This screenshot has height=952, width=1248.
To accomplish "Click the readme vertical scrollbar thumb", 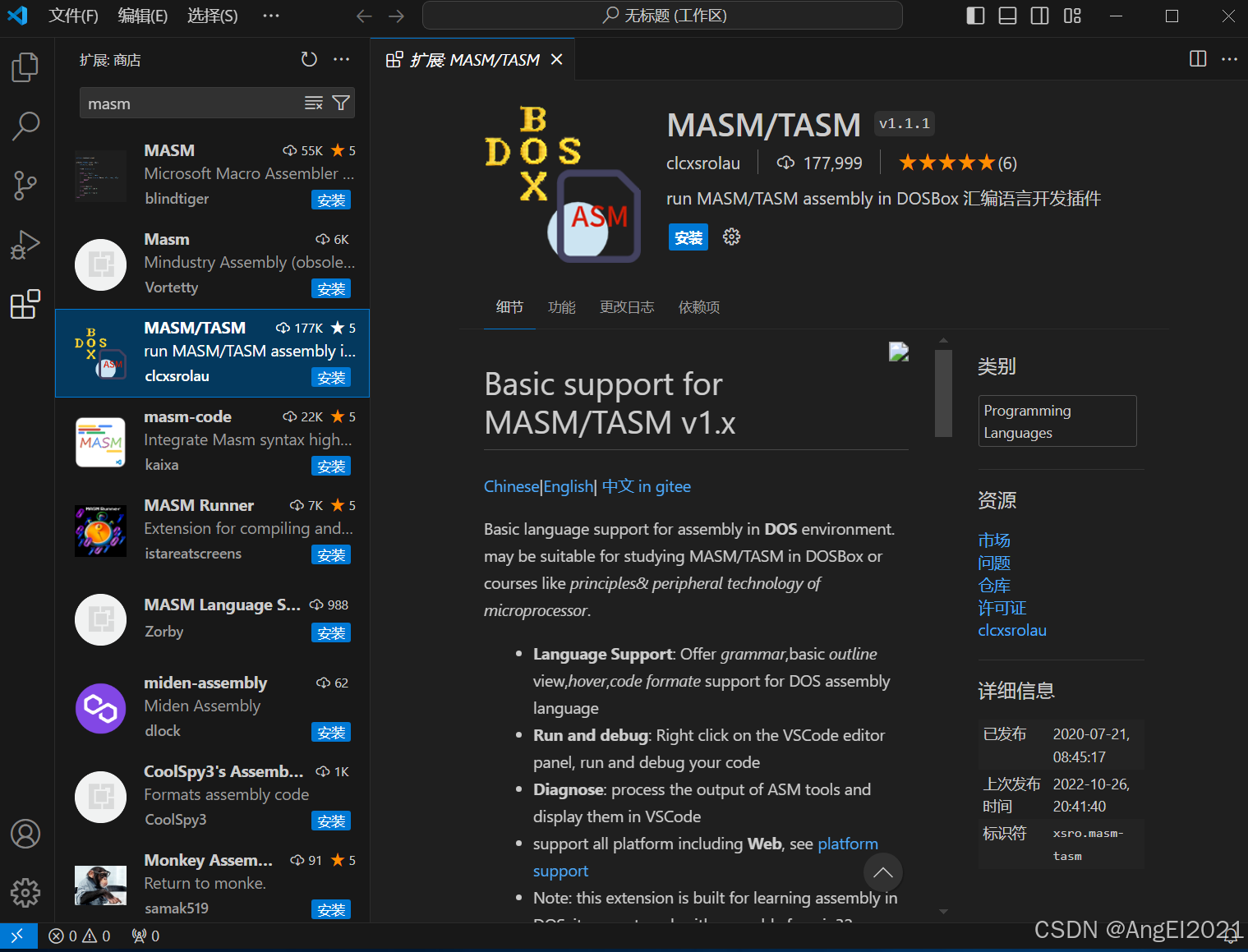I will click(943, 393).
